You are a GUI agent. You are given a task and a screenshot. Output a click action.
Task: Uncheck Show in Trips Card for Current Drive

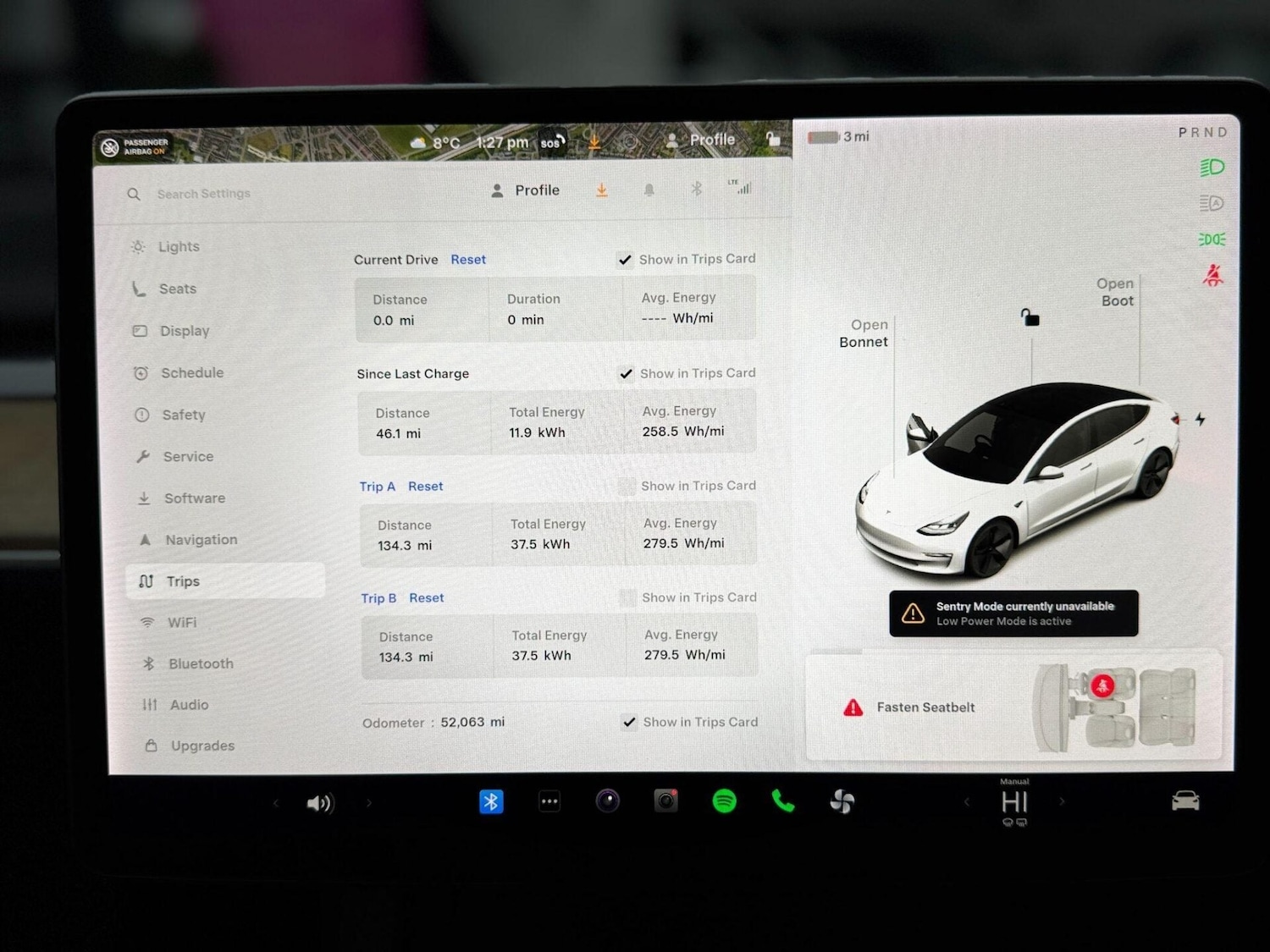[626, 260]
